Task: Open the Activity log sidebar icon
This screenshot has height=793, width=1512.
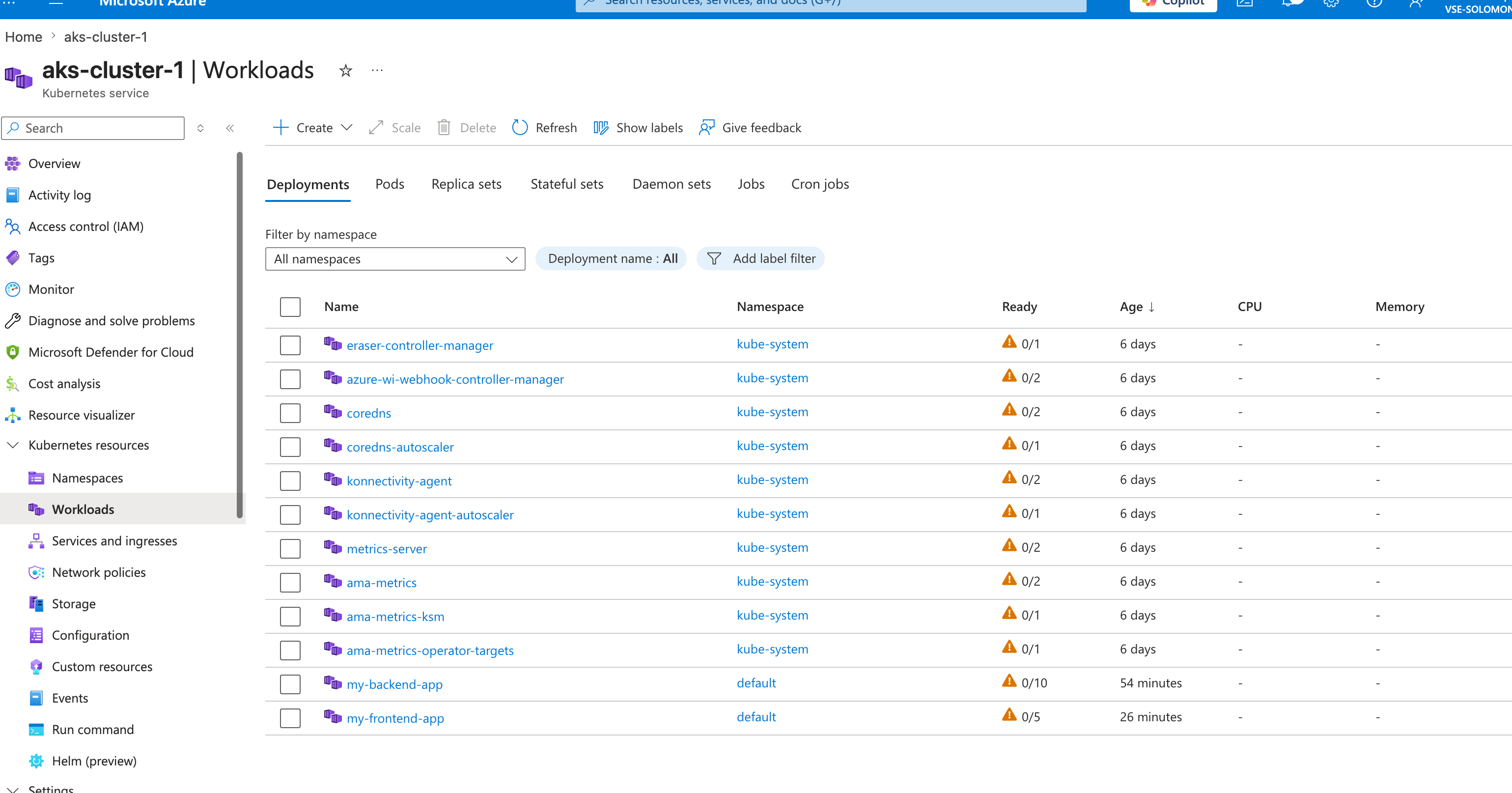Action: point(12,195)
